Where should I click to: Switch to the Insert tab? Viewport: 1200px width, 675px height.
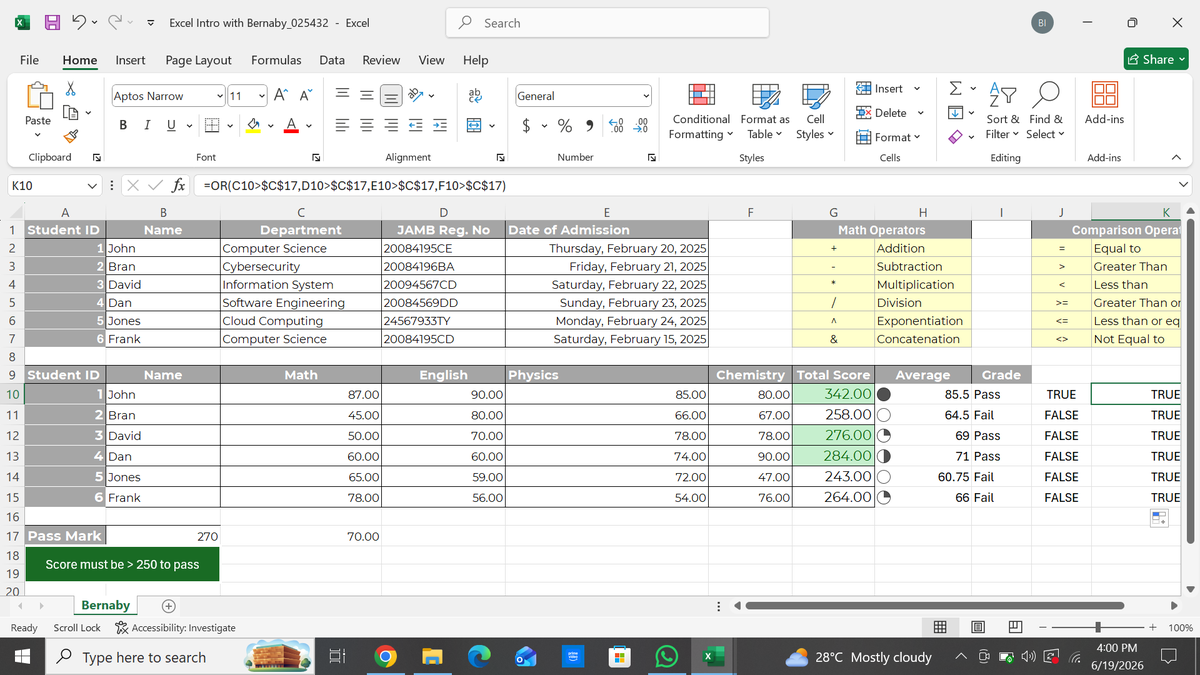[130, 60]
